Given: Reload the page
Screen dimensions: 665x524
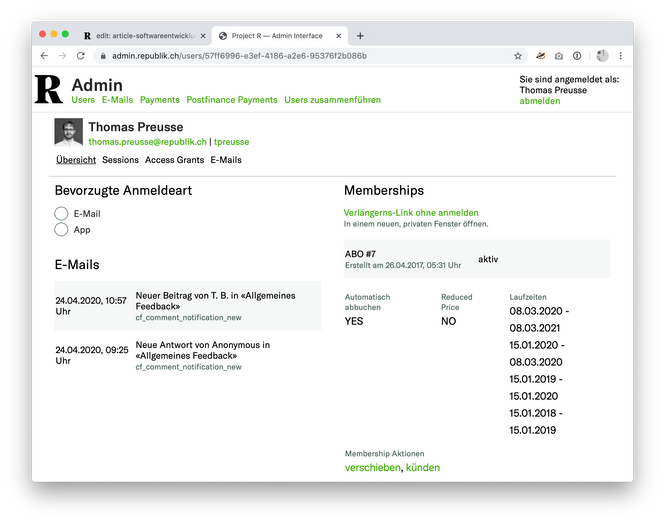Looking at the screenshot, I should 80,56.
